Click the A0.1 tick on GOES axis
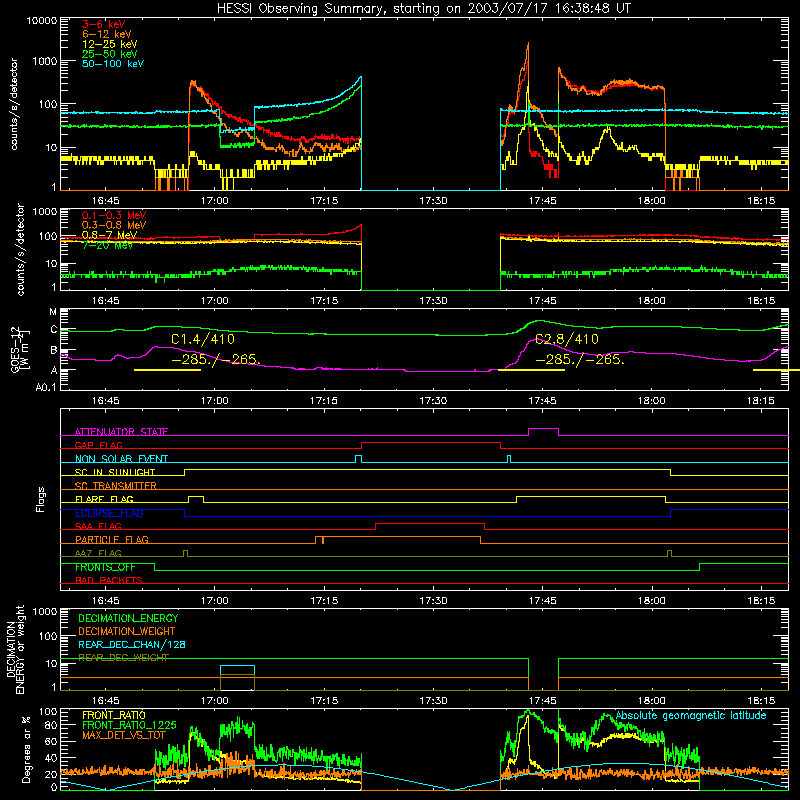 [x=45, y=387]
